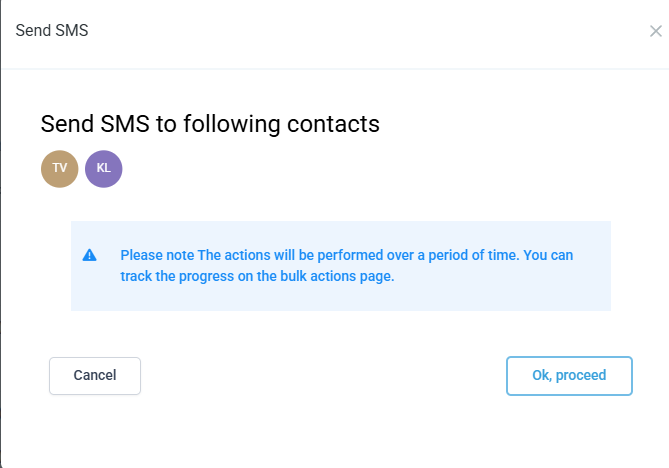The height and width of the screenshot is (468, 669).
Task: Click 'track the progress' in the notice
Action: [x=173, y=277]
